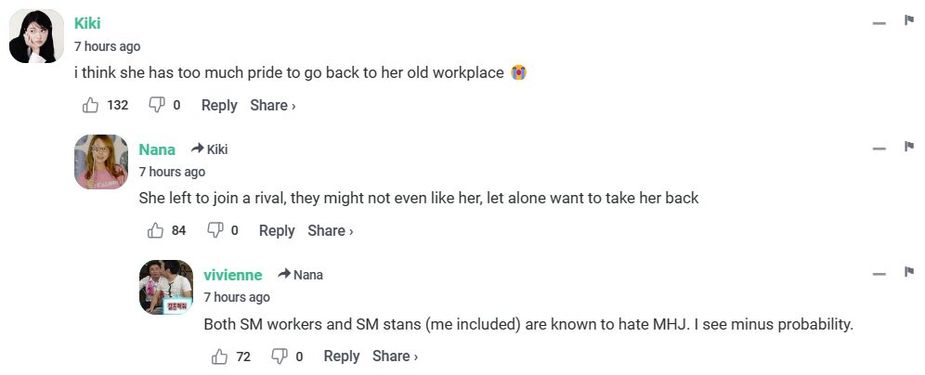Collapse Kiki's comment thread with minus

point(880,23)
